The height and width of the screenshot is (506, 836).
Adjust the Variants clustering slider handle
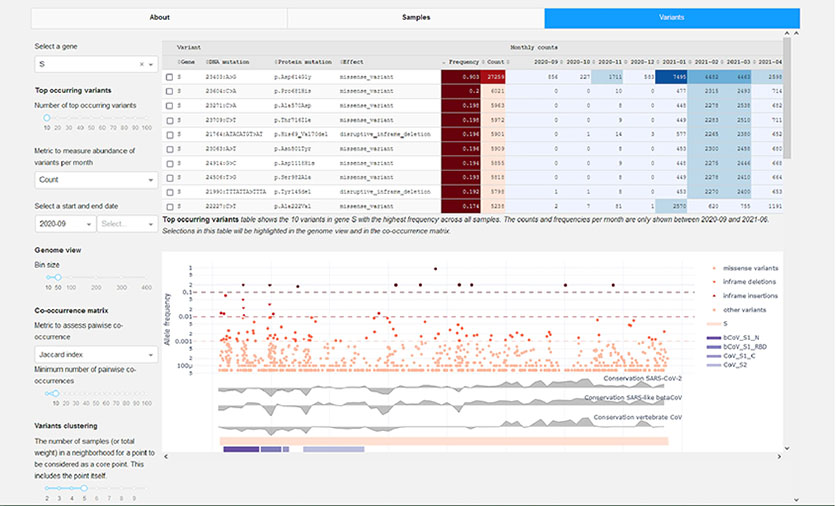pos(84,488)
